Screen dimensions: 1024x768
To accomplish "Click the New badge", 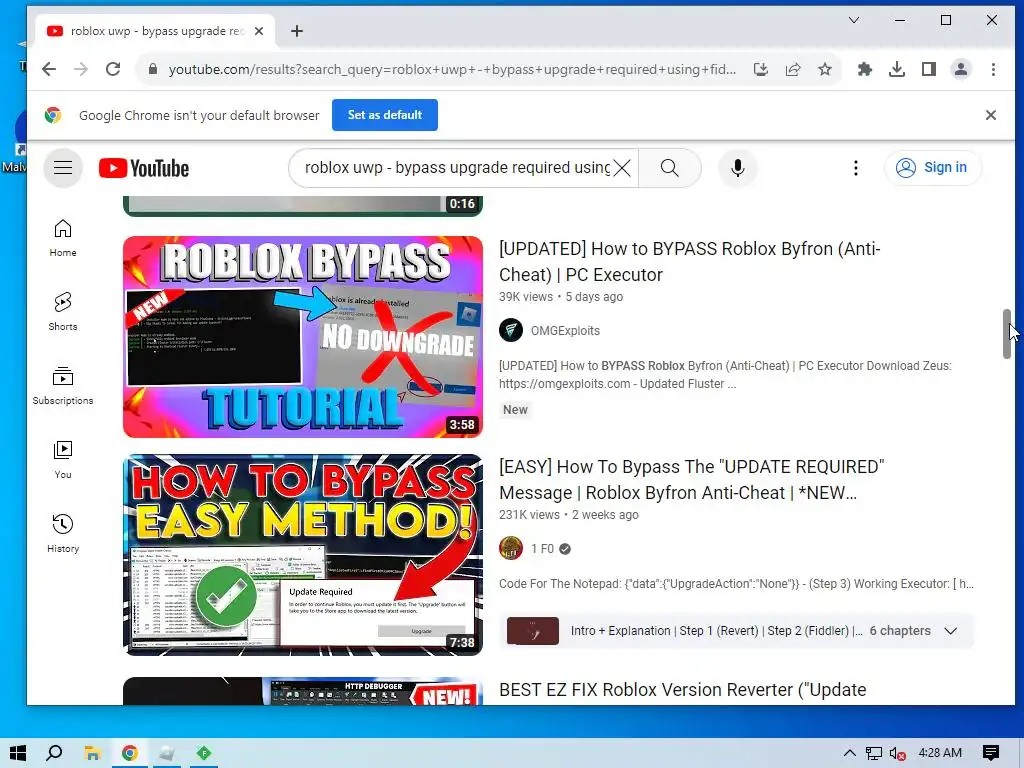I will tap(515, 409).
